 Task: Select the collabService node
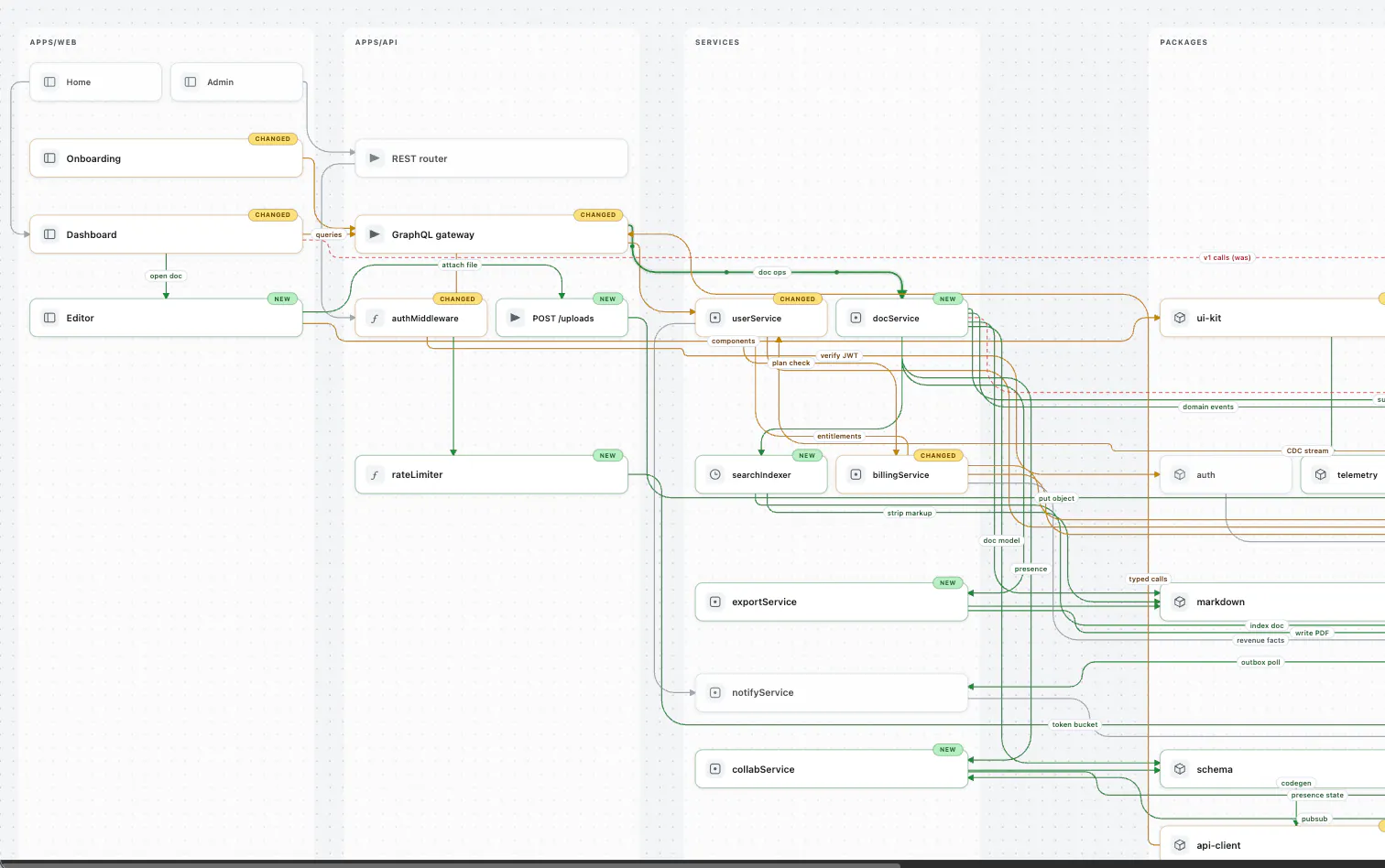click(x=832, y=770)
